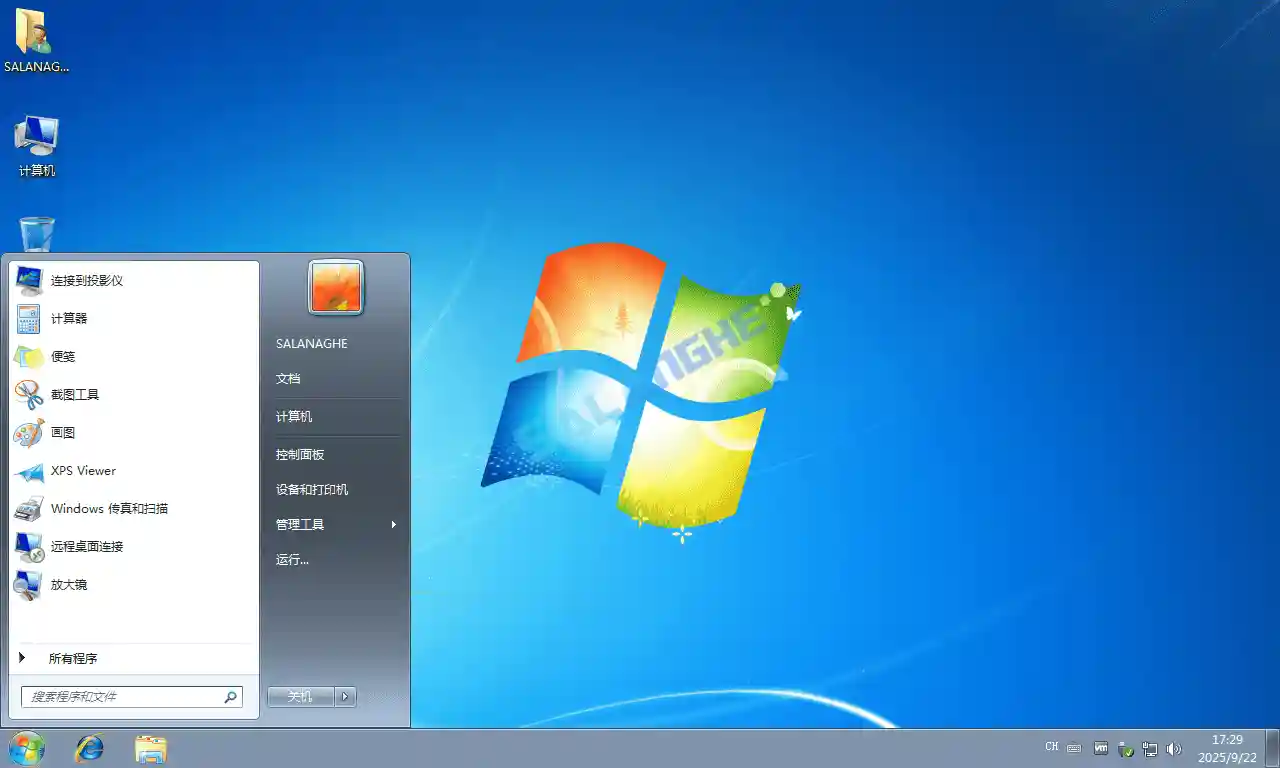The height and width of the screenshot is (768, 1280).
Task: Click the 关机 (Shut down) button
Action: point(299,696)
